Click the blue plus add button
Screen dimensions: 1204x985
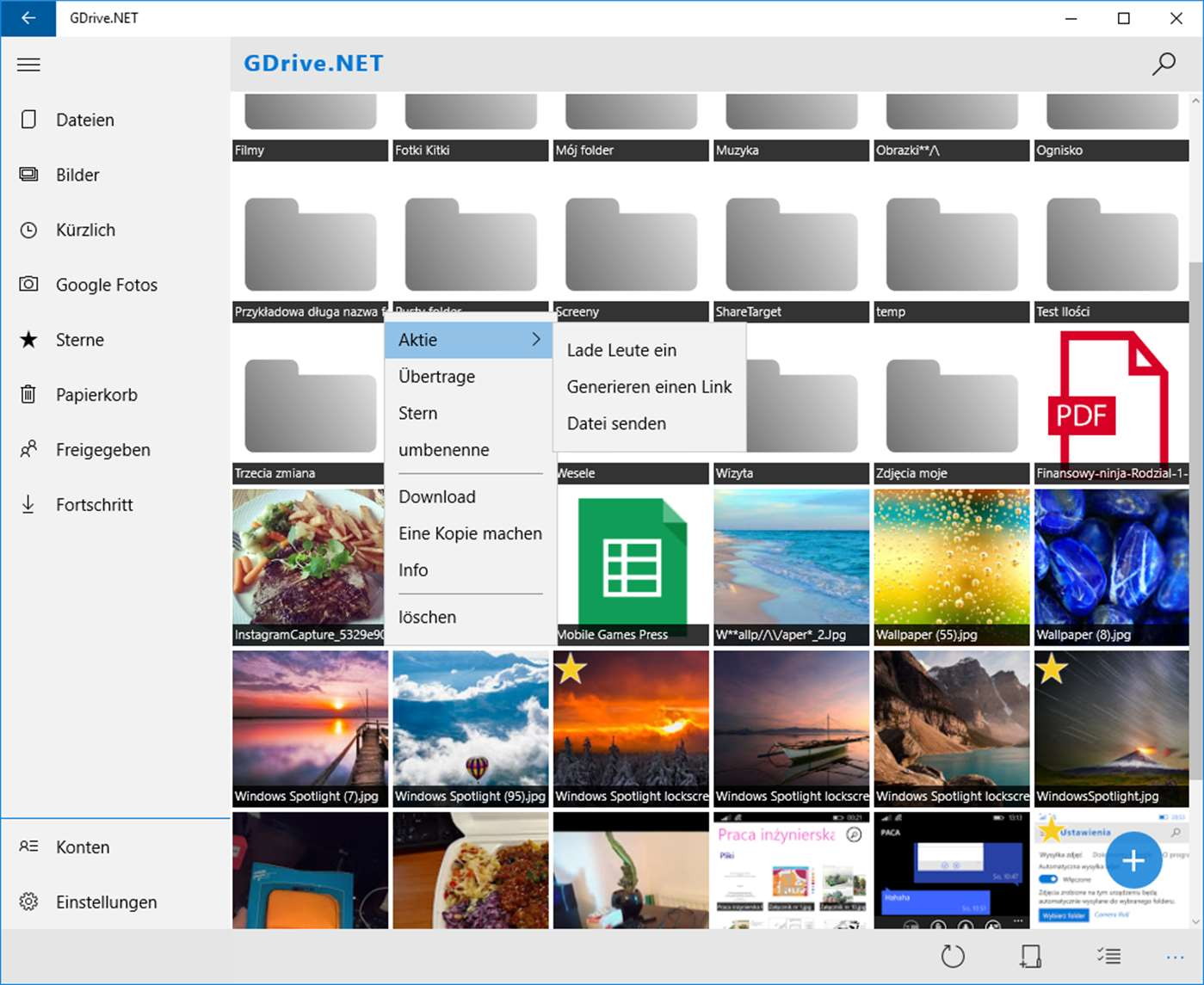click(x=1133, y=860)
